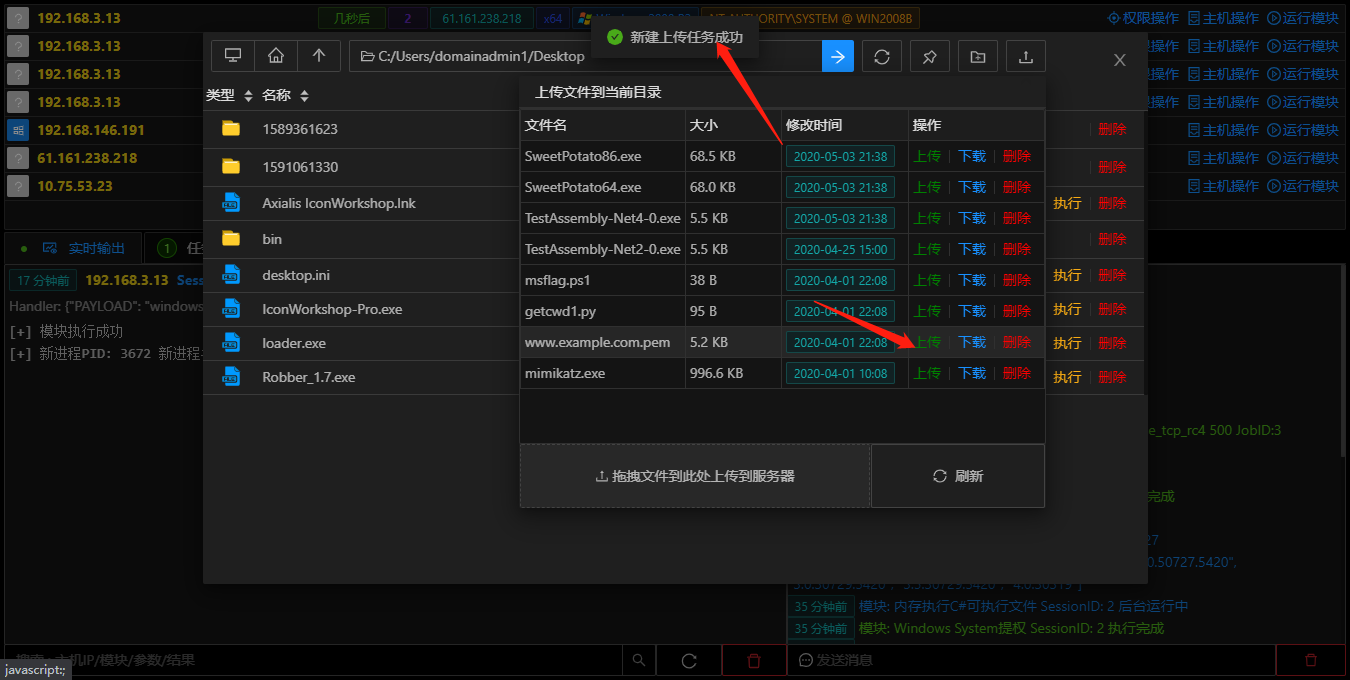Execute loader.exe via 执行 link
This screenshot has height=680, width=1350.
(x=1067, y=343)
